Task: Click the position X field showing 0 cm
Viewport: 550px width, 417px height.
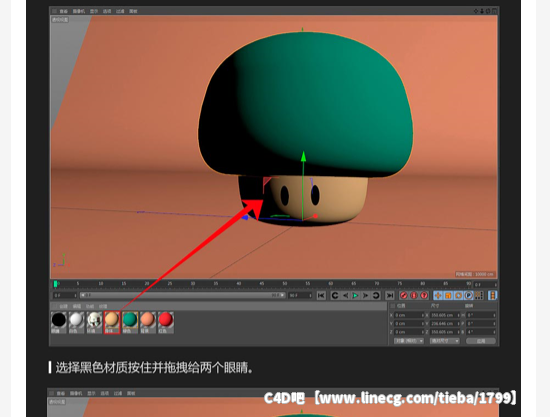Action: (409, 315)
